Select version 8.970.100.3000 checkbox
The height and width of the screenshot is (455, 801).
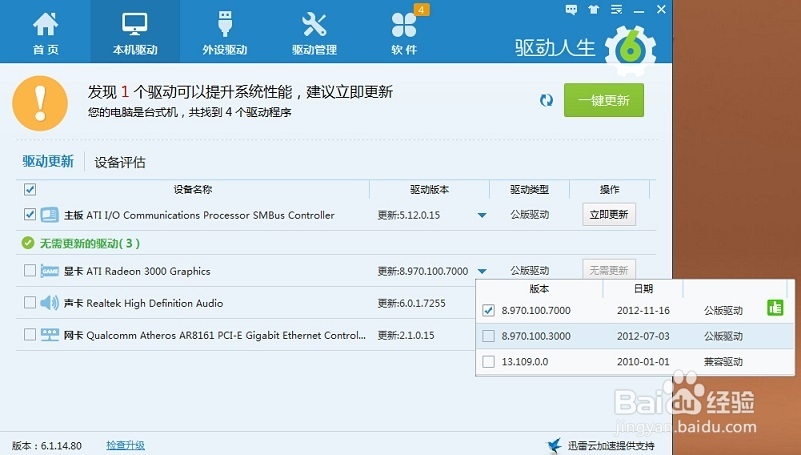488,336
